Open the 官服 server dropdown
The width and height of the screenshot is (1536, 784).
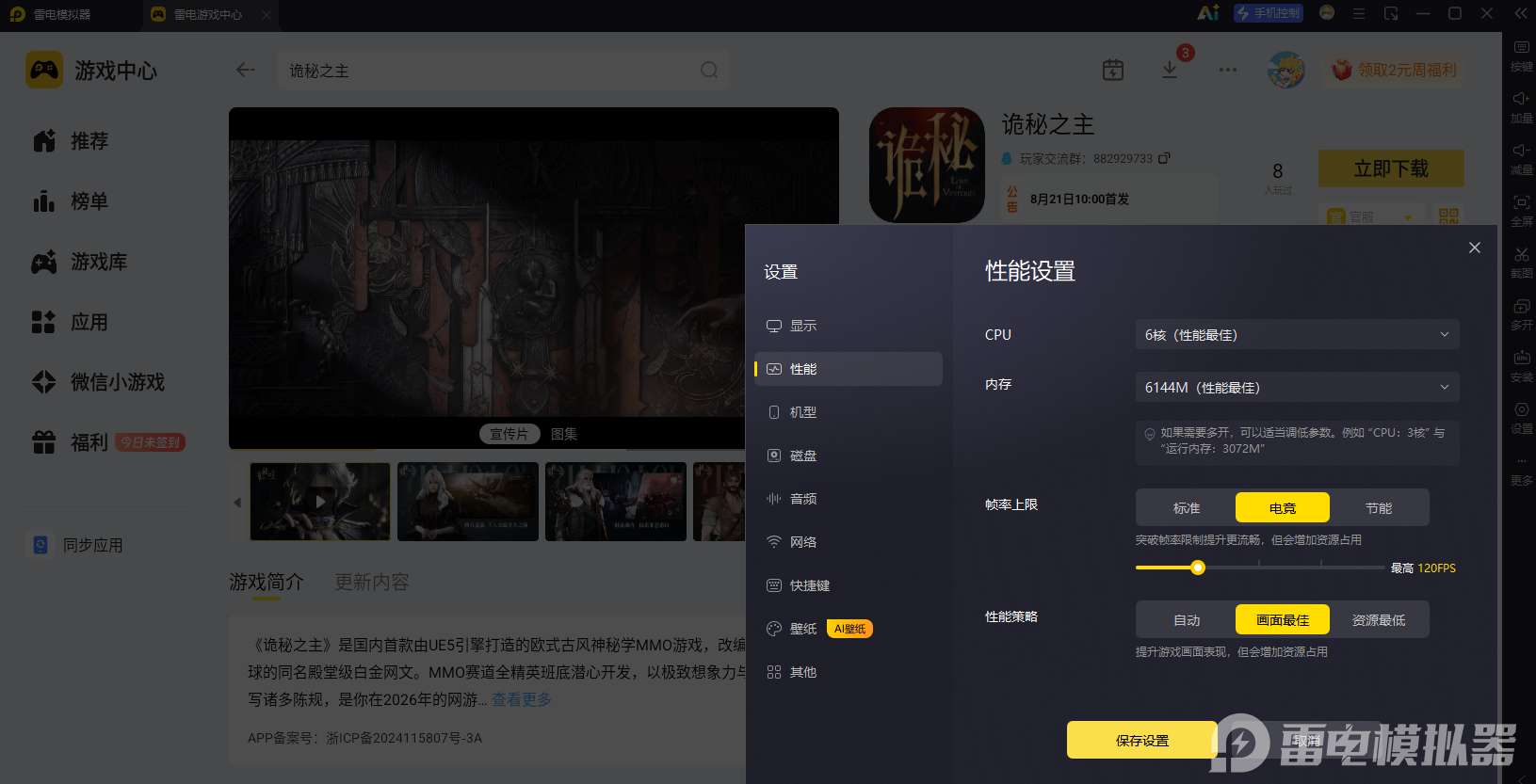coord(1370,216)
